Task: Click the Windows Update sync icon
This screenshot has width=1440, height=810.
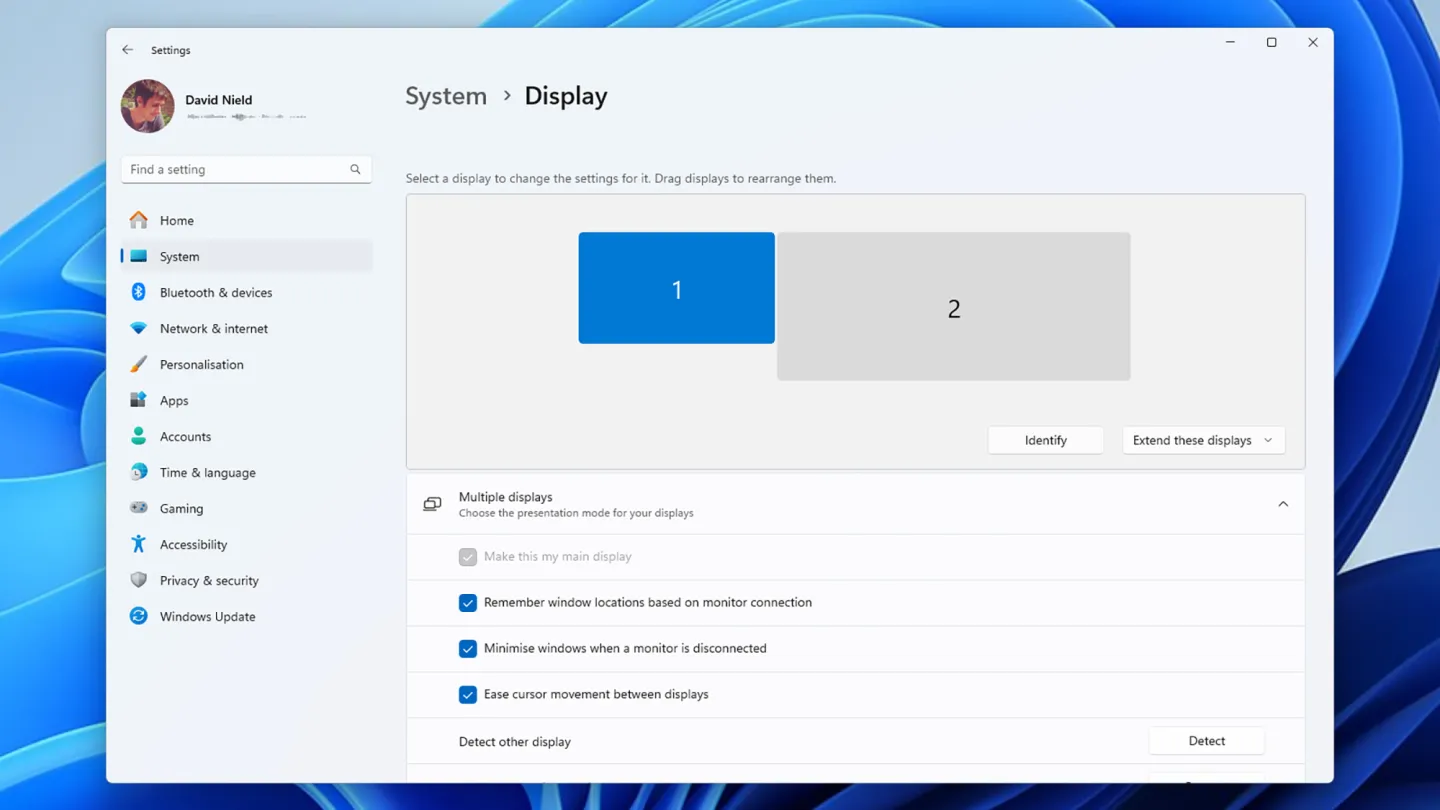Action: coord(138,616)
